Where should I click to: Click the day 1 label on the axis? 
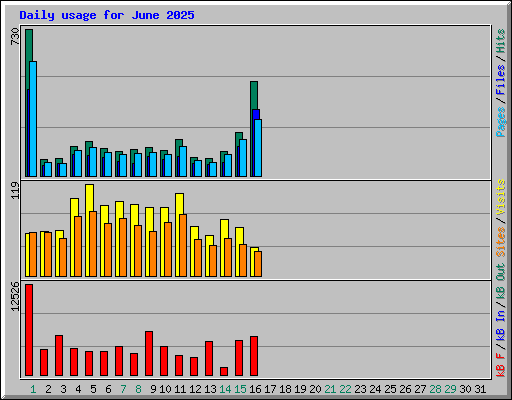coord(33,389)
